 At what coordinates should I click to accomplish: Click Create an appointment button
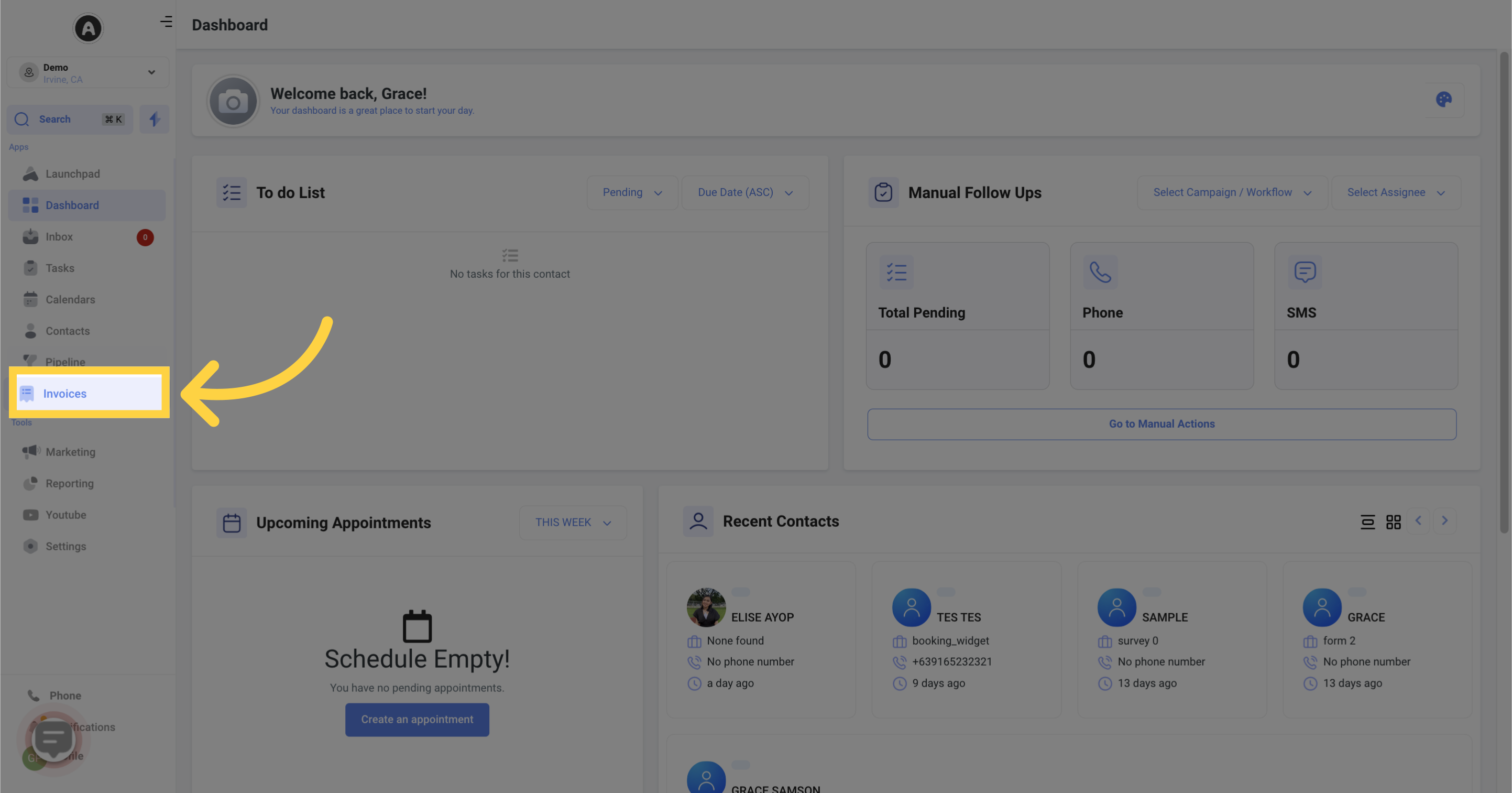click(417, 719)
